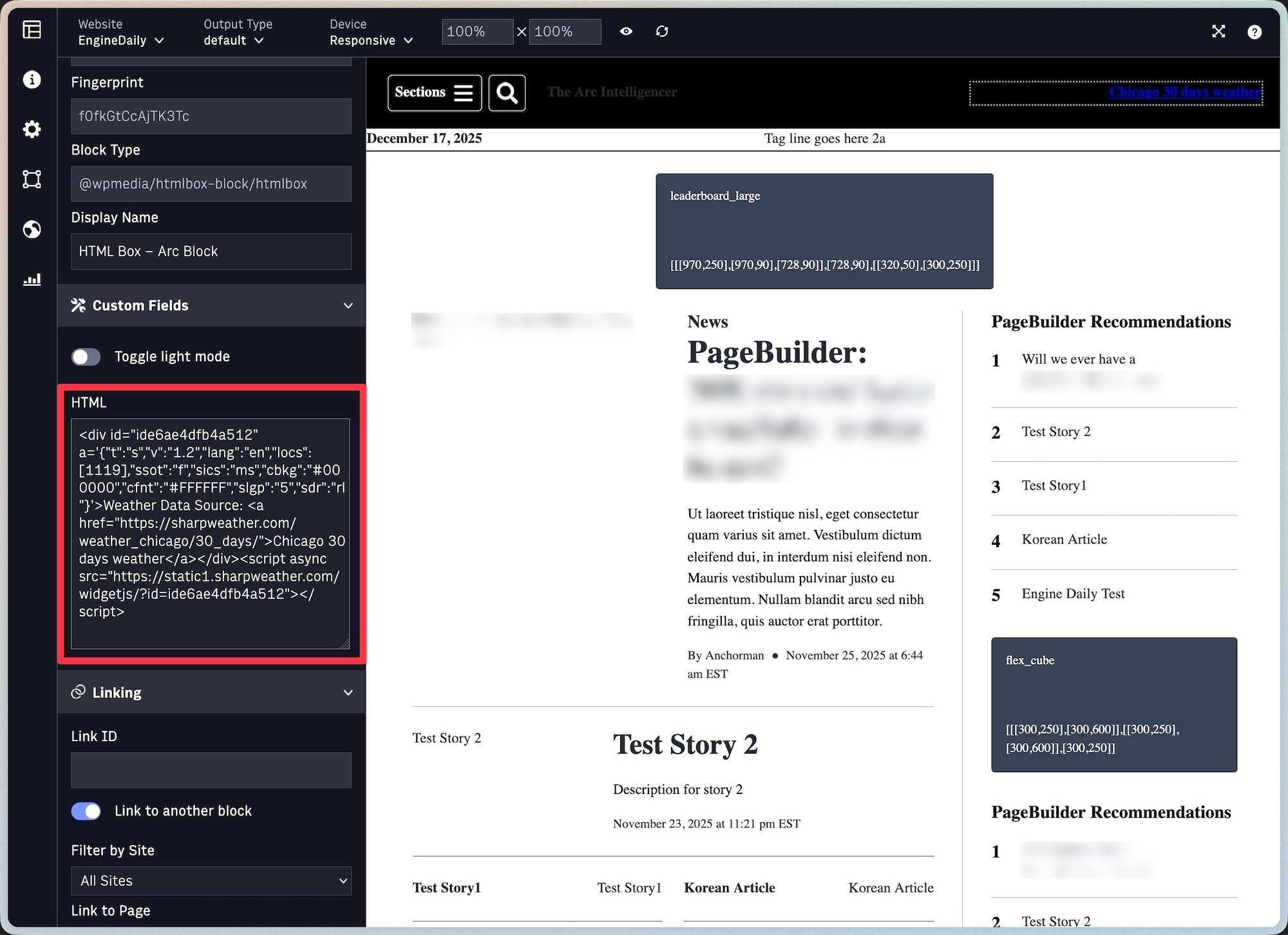
Task: Toggle the preview eye icon
Action: point(626,32)
